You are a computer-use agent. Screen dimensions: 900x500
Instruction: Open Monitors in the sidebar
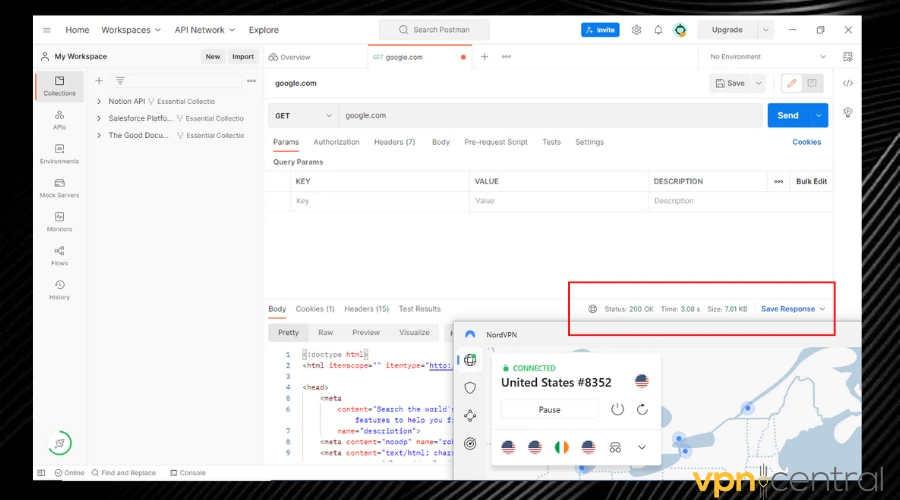click(x=59, y=222)
